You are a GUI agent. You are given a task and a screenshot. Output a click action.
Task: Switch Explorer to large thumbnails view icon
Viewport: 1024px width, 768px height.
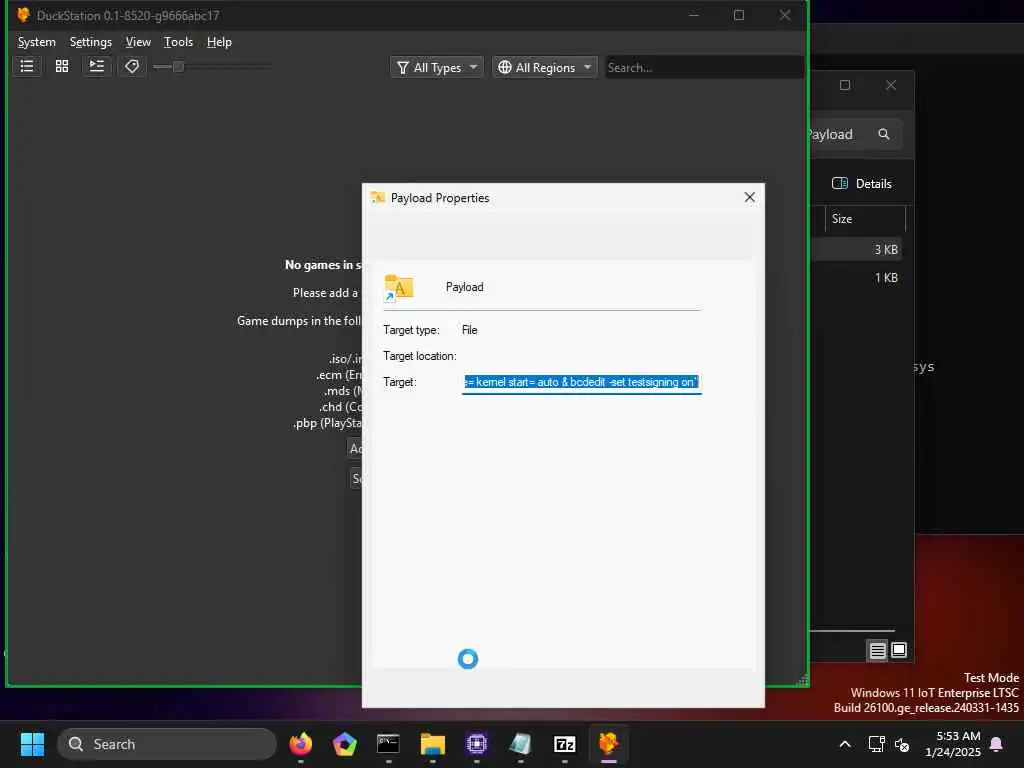pyautogui.click(x=899, y=650)
